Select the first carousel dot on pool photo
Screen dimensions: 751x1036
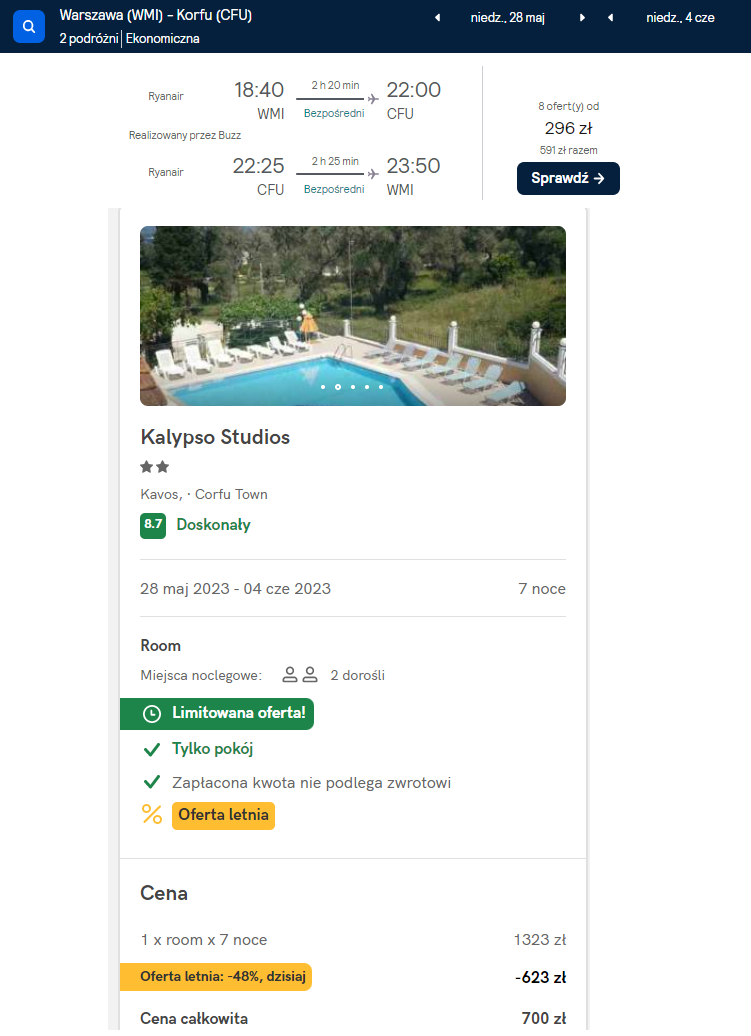click(x=323, y=387)
